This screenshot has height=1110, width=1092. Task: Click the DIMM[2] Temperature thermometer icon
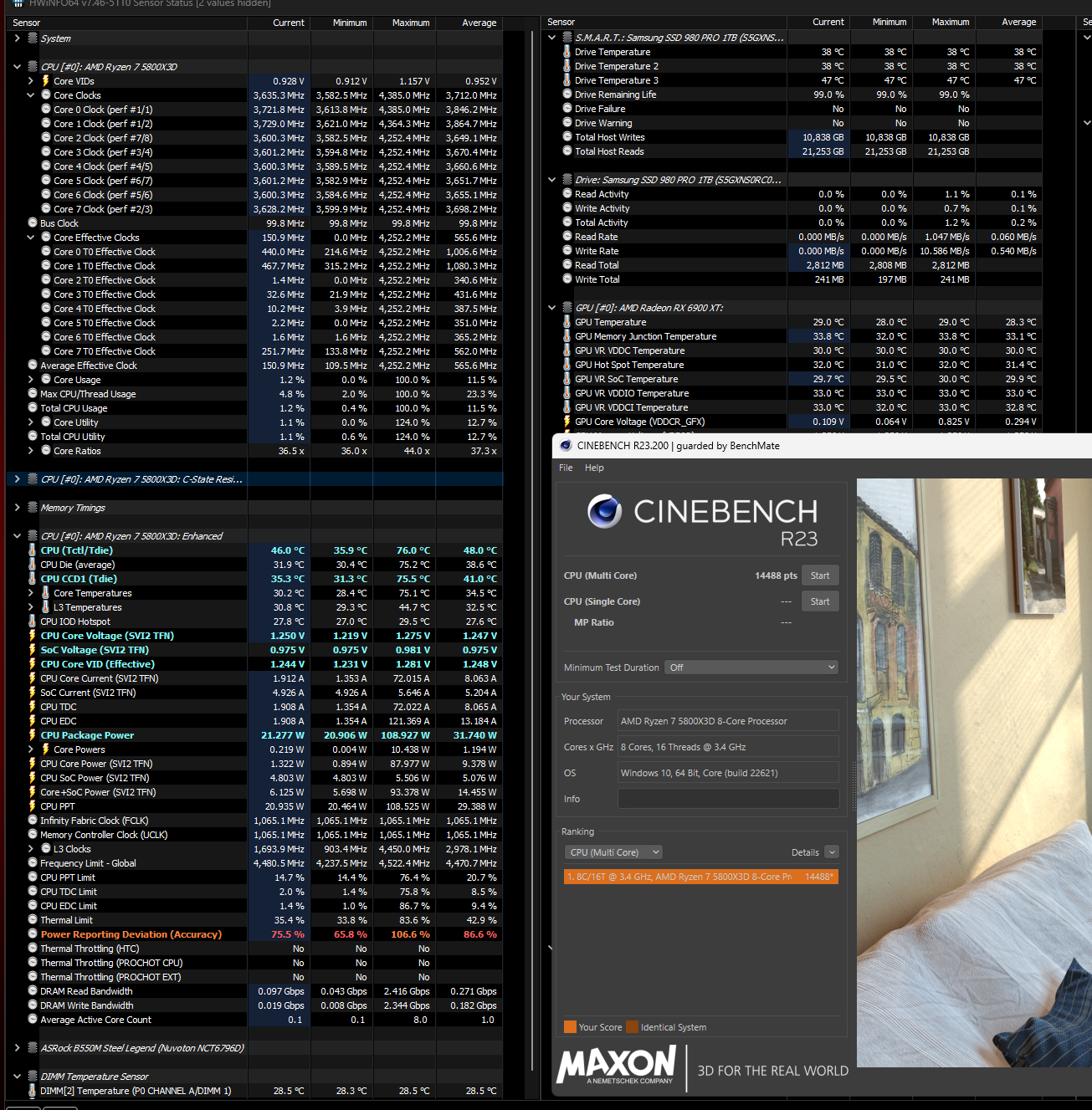click(33, 1091)
